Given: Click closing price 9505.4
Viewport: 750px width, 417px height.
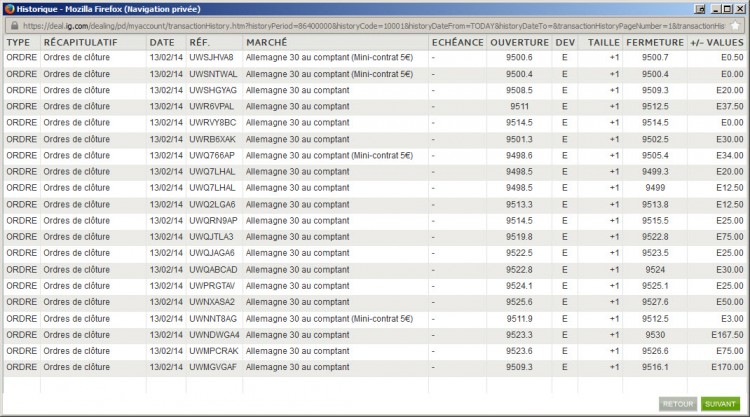Looking at the screenshot, I should tap(655, 155).
